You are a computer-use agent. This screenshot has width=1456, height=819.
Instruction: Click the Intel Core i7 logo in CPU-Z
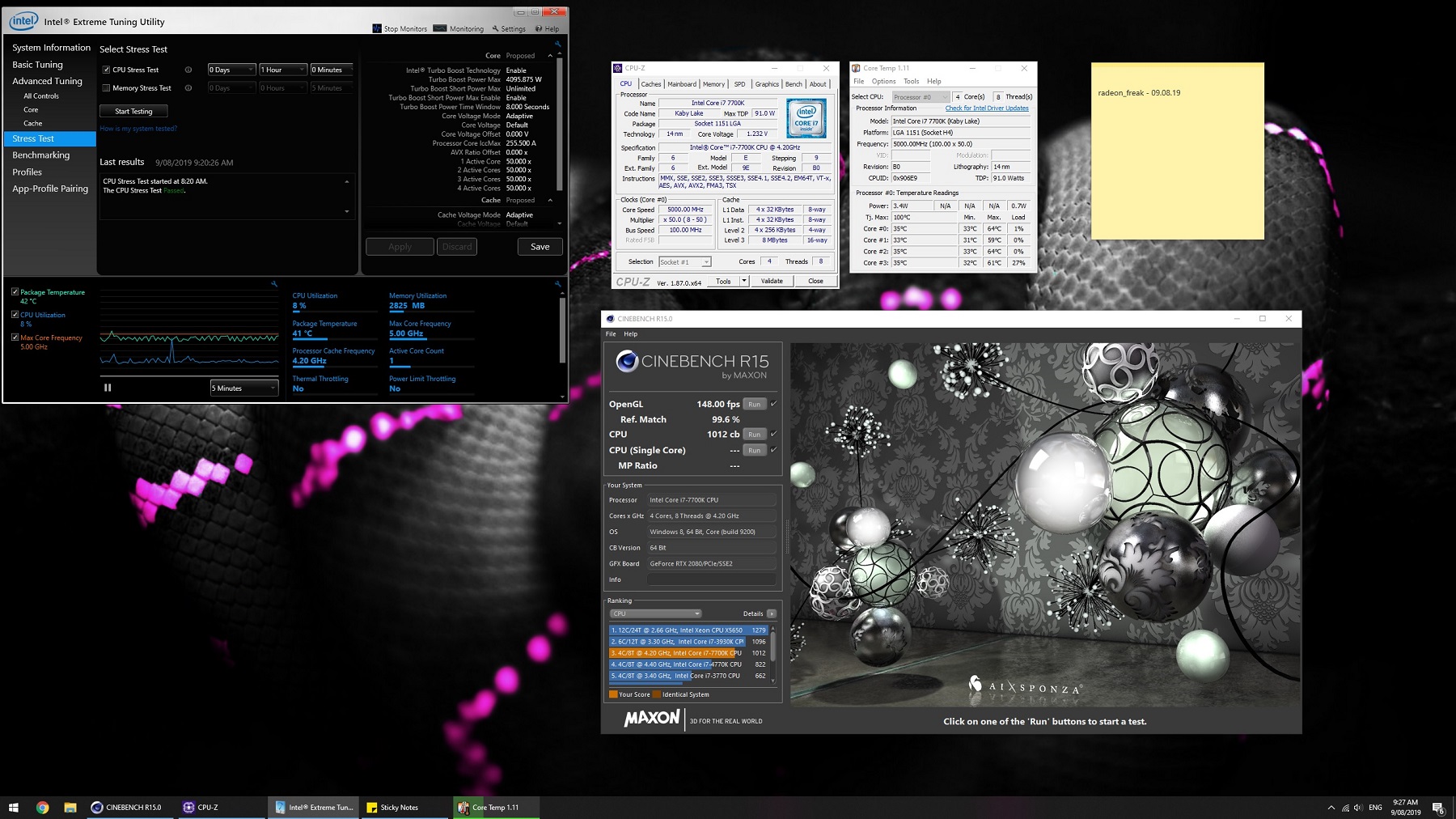click(806, 118)
